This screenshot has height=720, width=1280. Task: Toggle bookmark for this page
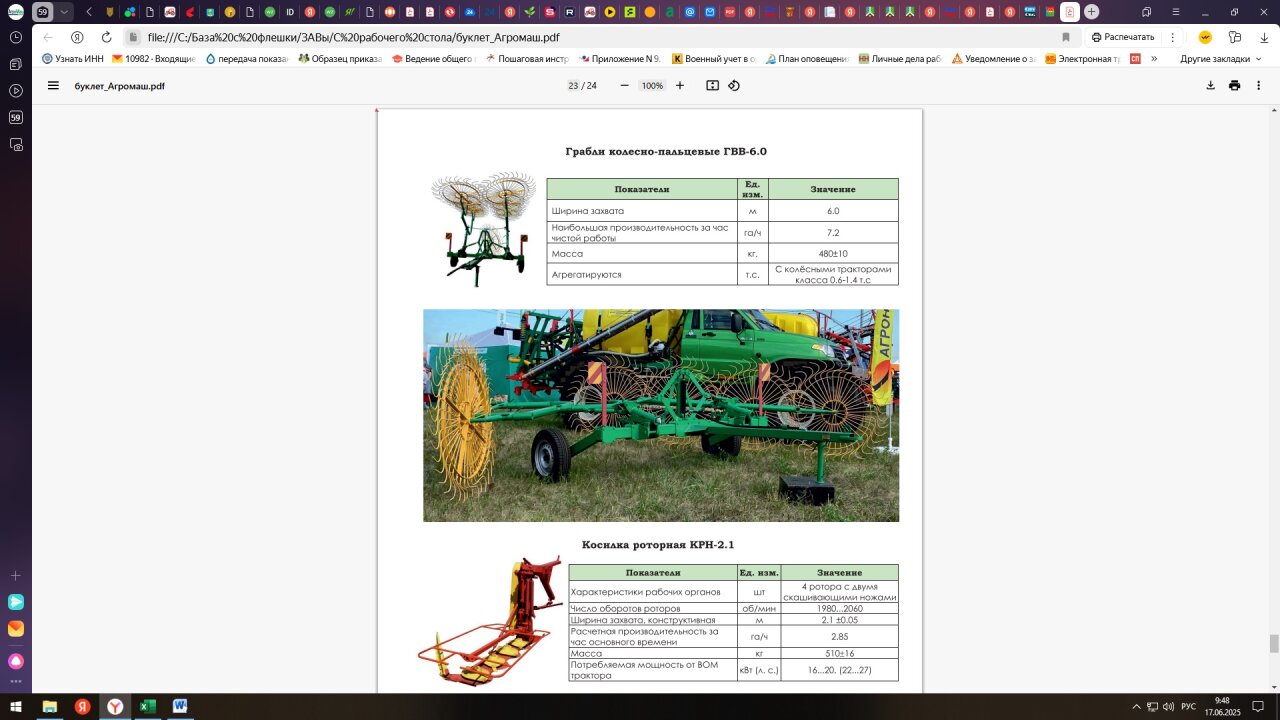pyautogui.click(x=1066, y=37)
